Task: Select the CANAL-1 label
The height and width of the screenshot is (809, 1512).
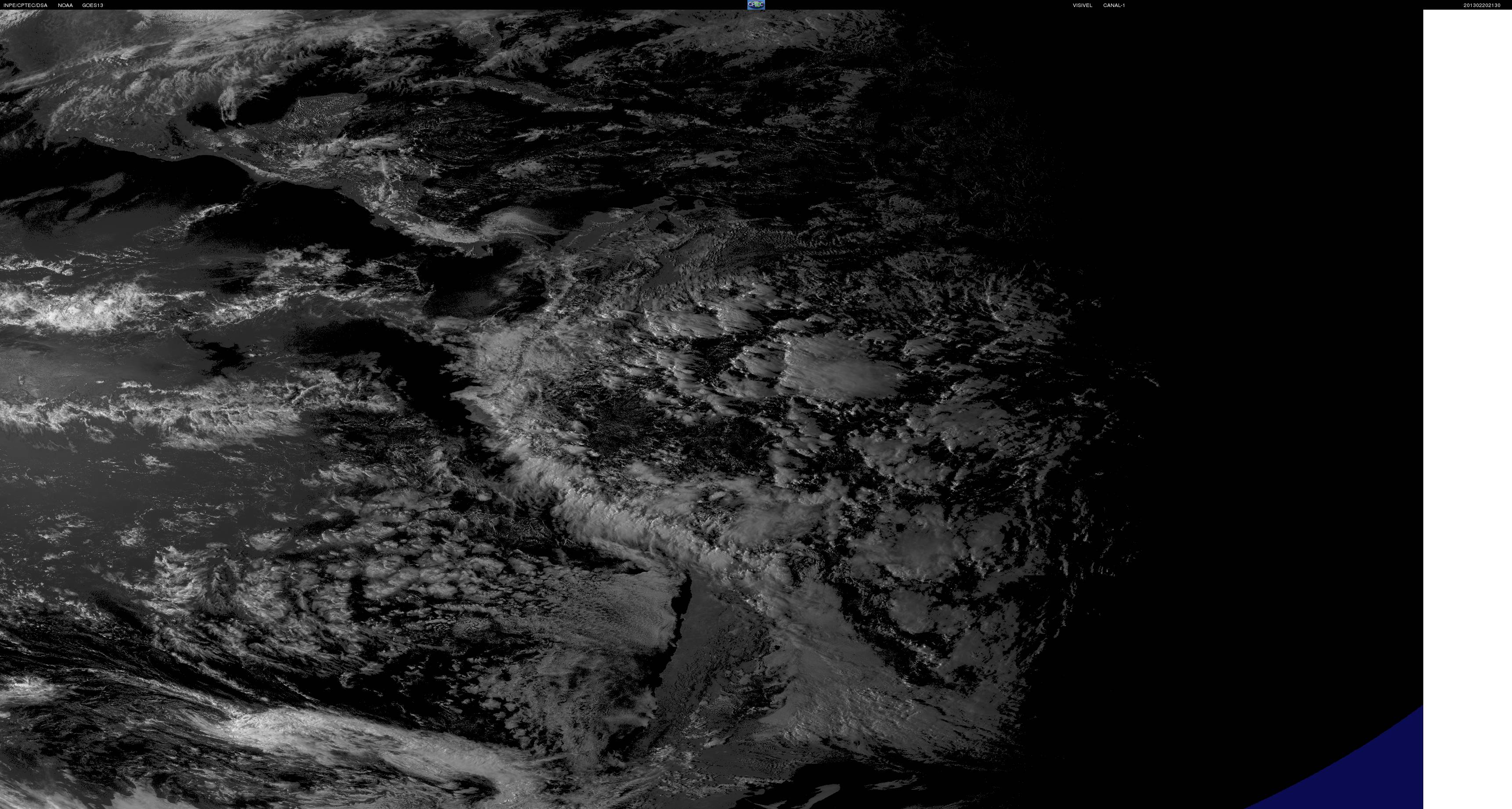Action: click(x=1113, y=5)
